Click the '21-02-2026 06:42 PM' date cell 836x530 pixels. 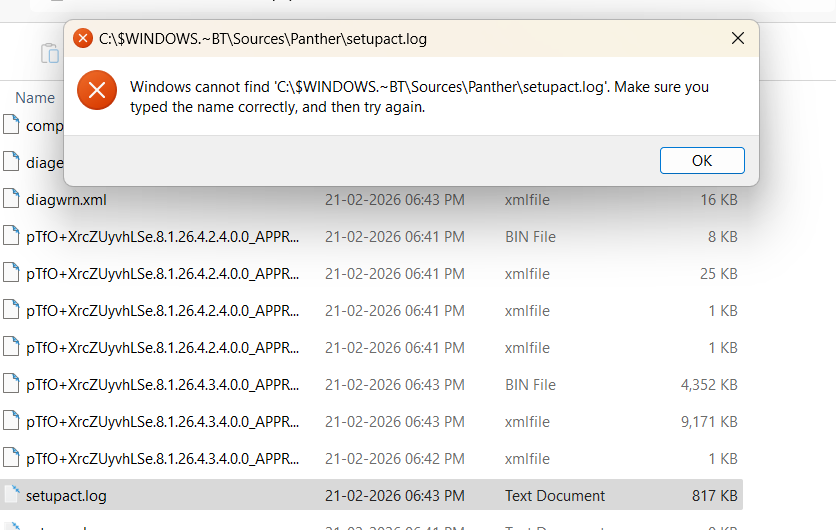pos(395,459)
